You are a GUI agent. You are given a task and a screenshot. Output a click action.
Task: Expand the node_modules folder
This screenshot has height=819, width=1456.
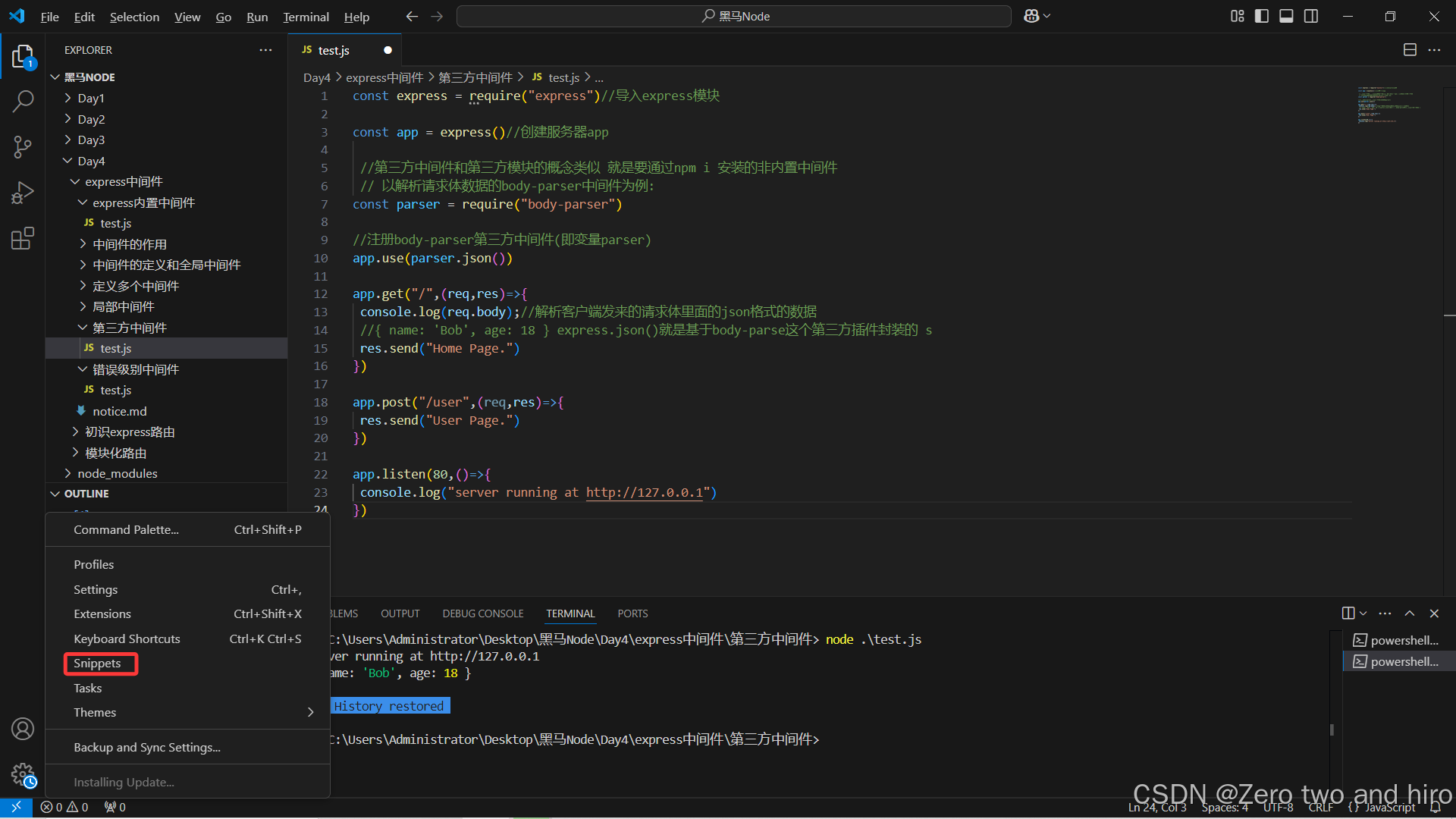click(118, 473)
